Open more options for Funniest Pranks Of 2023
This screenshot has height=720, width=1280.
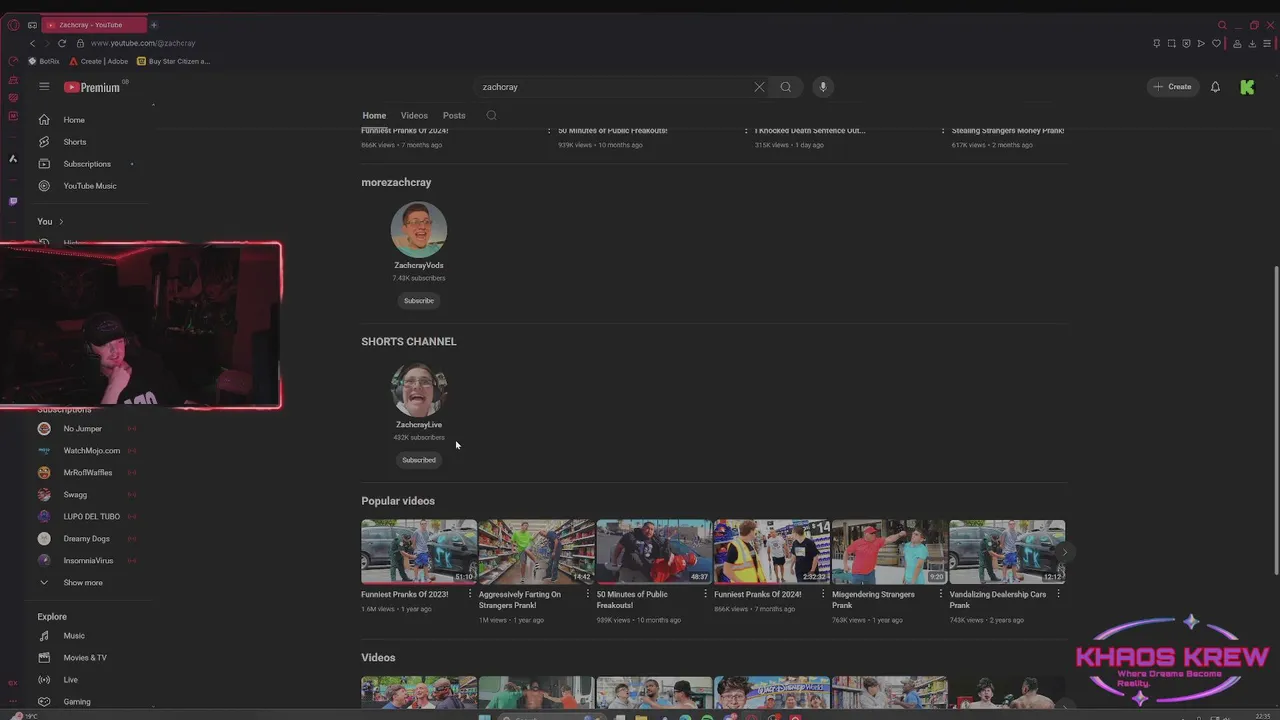470,594
